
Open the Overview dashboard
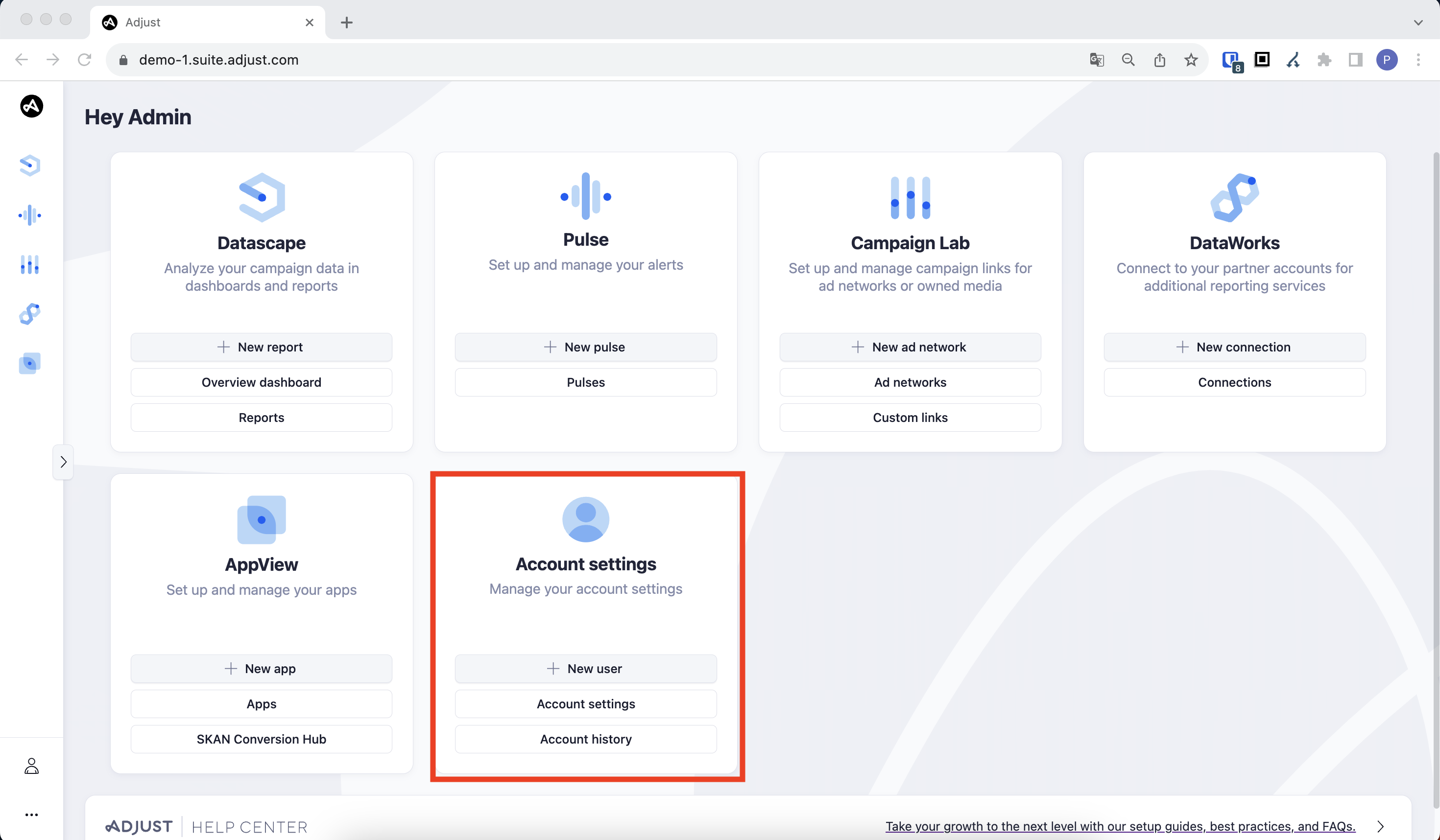tap(261, 382)
